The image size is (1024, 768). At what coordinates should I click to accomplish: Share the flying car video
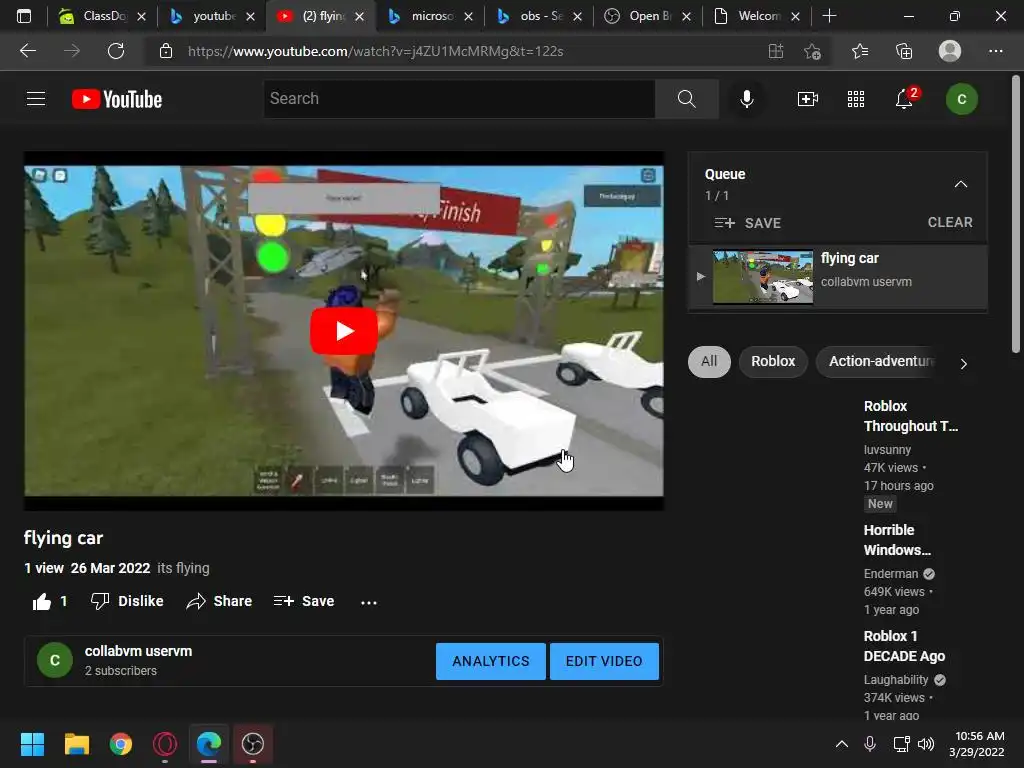(x=219, y=601)
